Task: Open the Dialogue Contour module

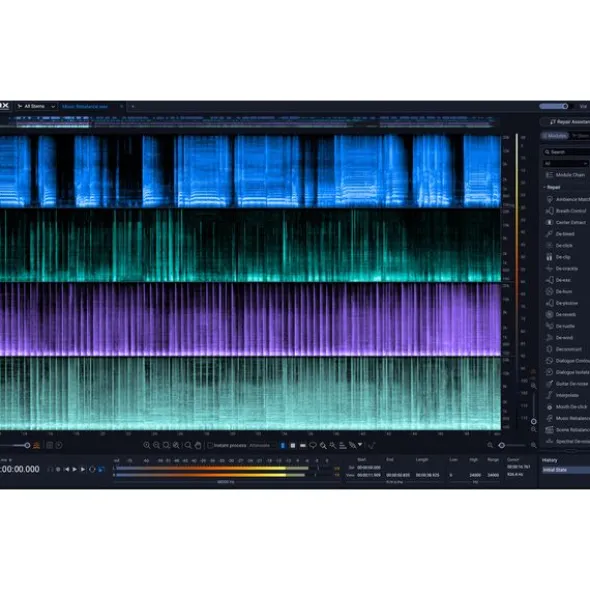Action: (x=568, y=361)
